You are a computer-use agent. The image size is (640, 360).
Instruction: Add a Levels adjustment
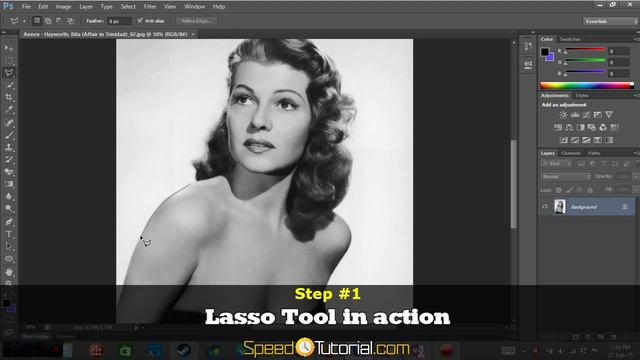(x=575, y=115)
